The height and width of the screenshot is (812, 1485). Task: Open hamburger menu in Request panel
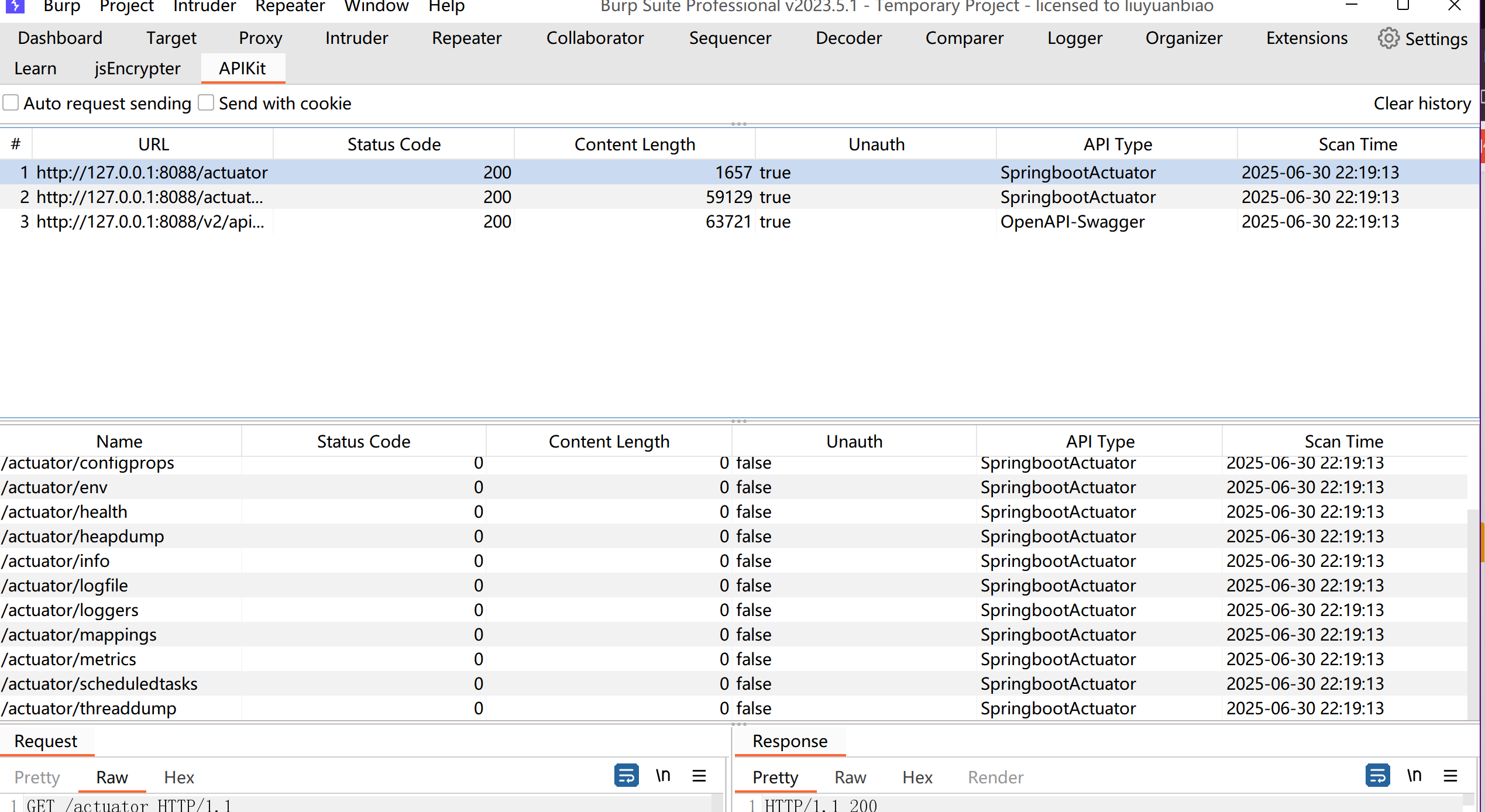(699, 776)
